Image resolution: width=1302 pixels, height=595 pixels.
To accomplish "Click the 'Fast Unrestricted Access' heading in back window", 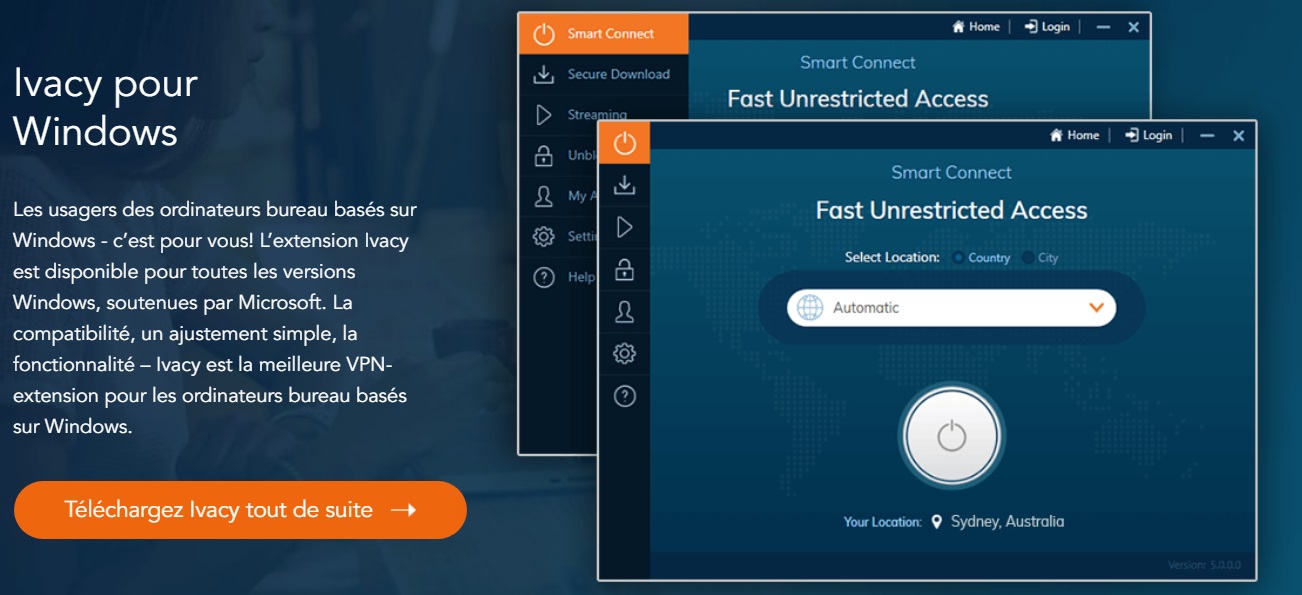I will click(858, 99).
